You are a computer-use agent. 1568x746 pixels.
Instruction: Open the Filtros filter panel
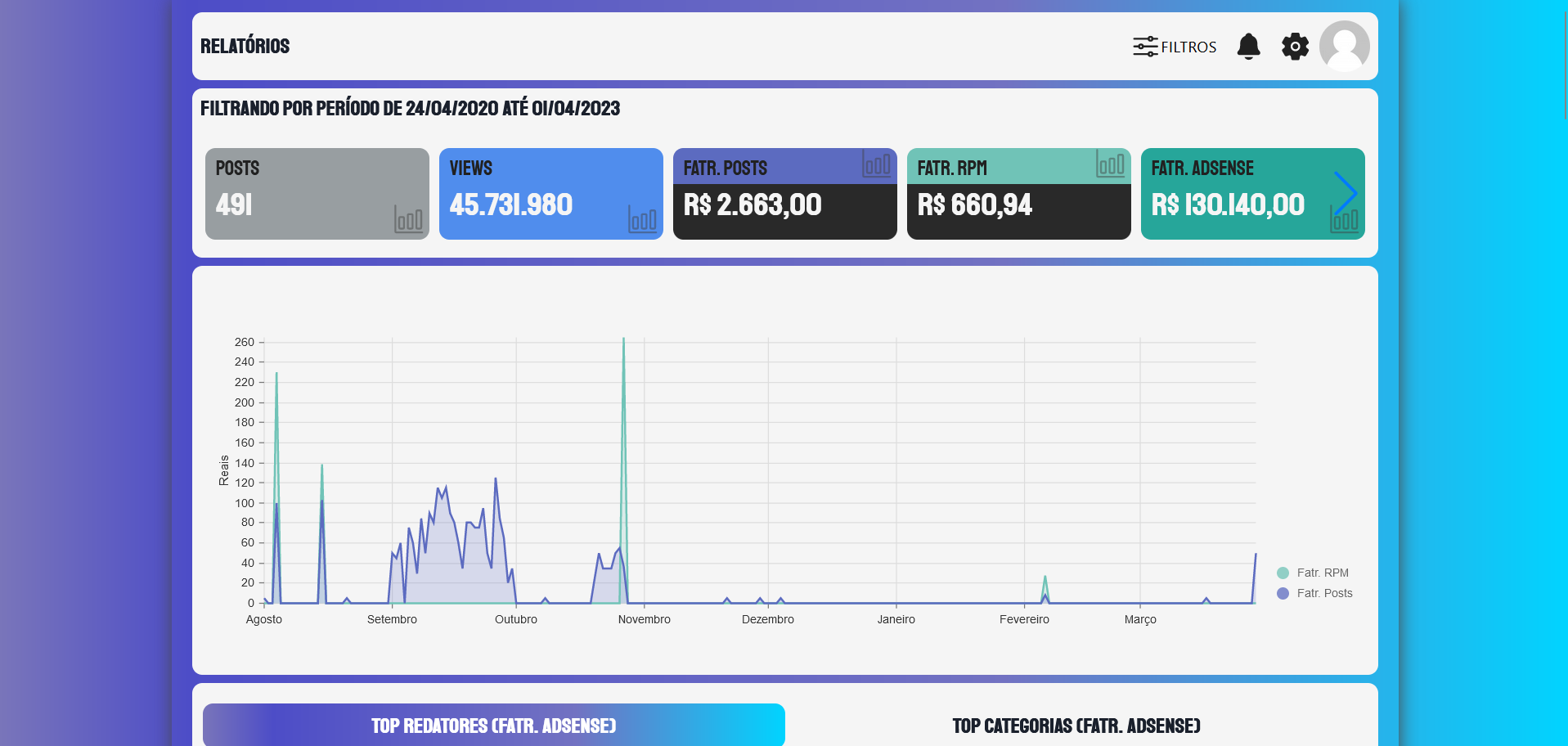[1175, 47]
